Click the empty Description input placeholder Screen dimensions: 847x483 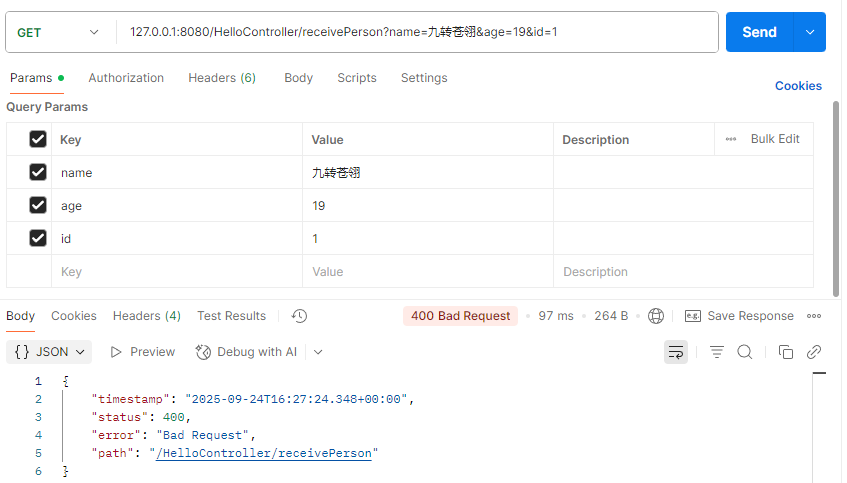point(683,271)
